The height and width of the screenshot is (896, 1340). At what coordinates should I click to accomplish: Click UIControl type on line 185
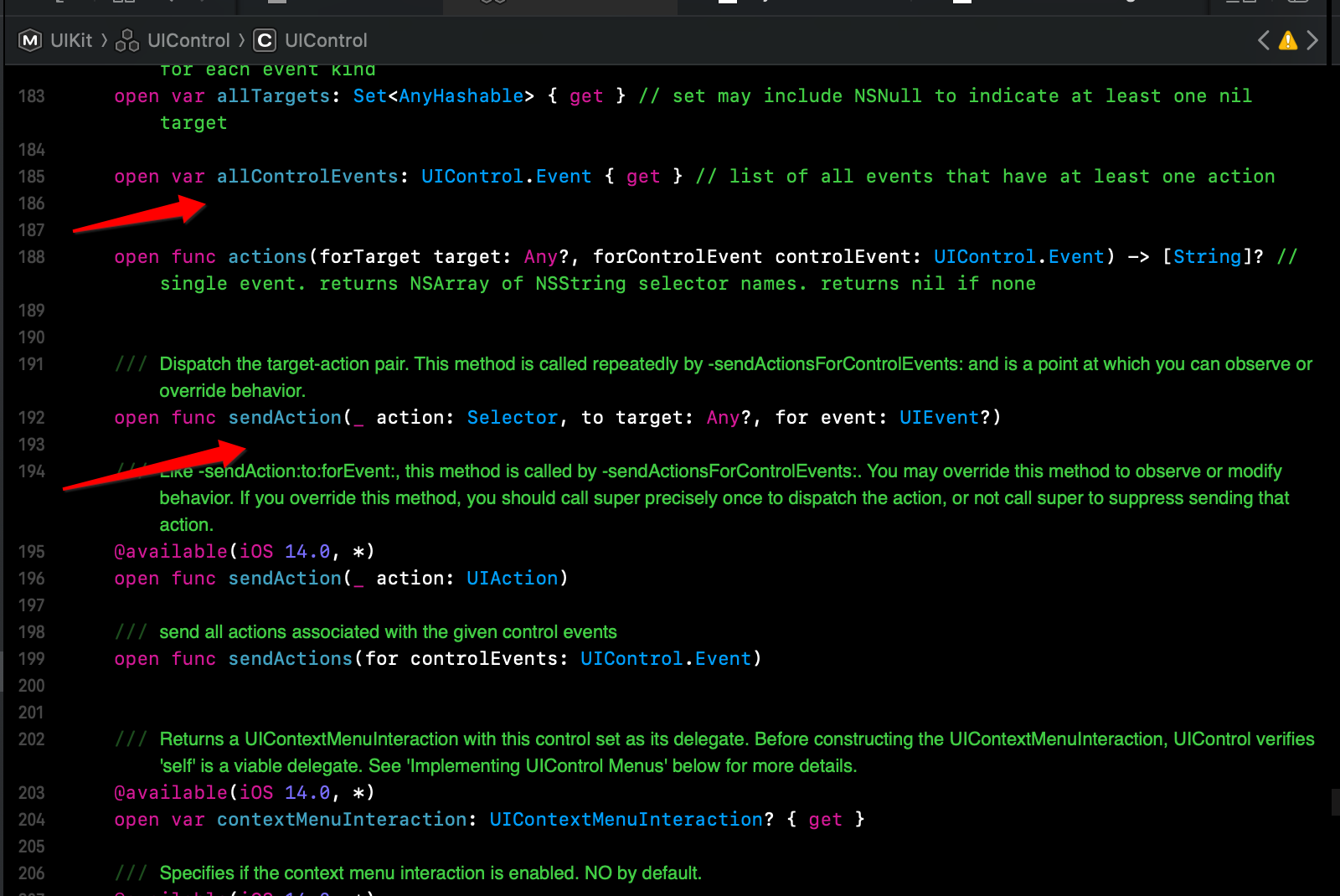(x=472, y=177)
